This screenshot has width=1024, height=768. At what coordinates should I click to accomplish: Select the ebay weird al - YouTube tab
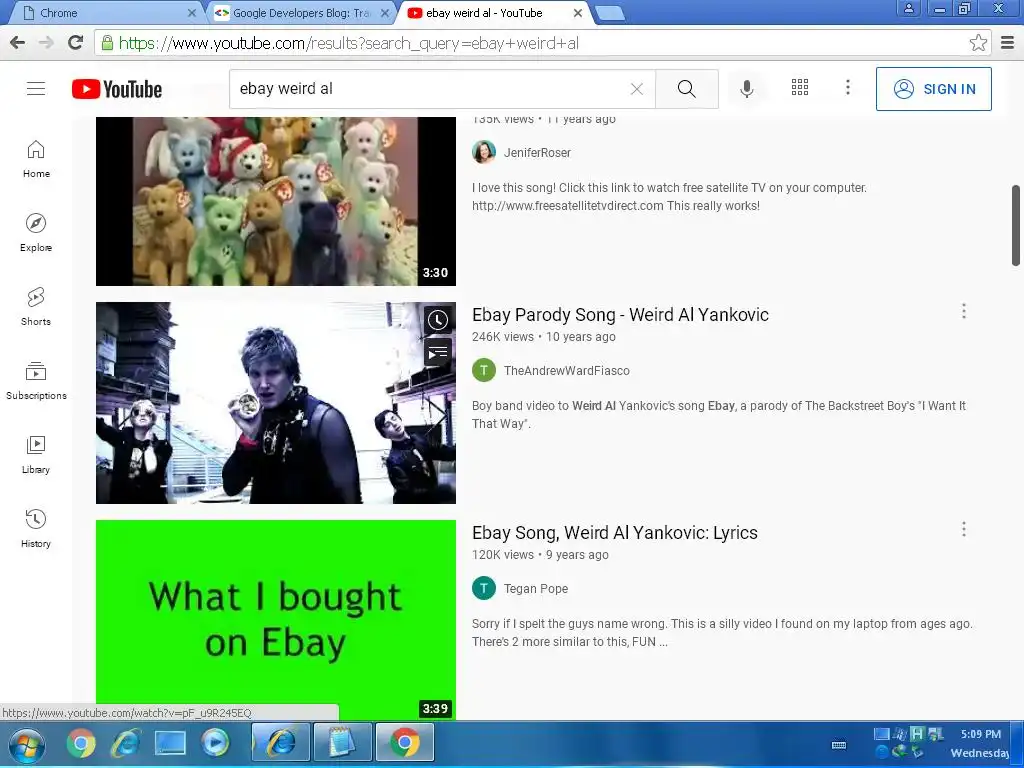coord(493,13)
